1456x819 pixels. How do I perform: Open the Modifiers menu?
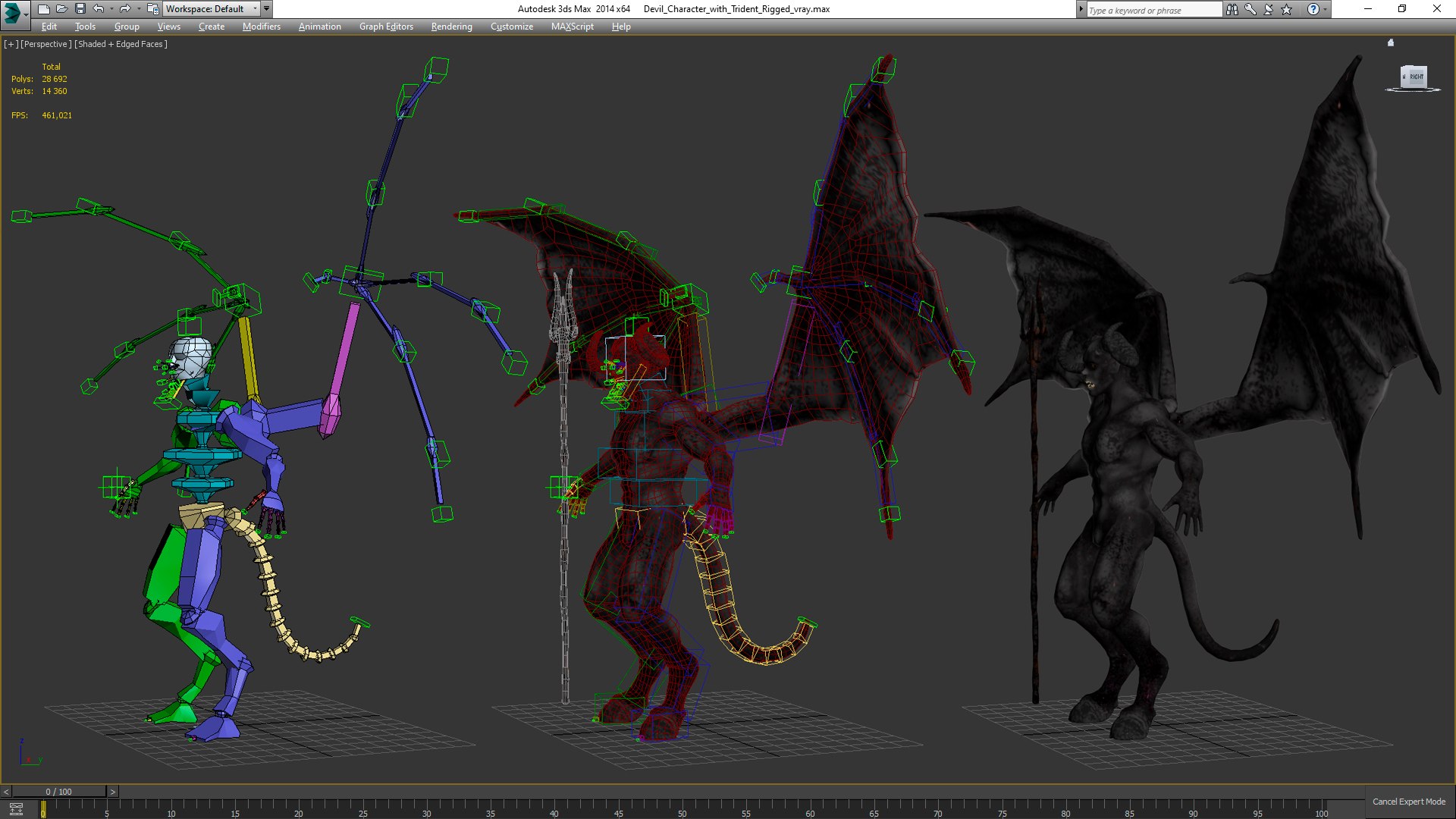tap(262, 27)
